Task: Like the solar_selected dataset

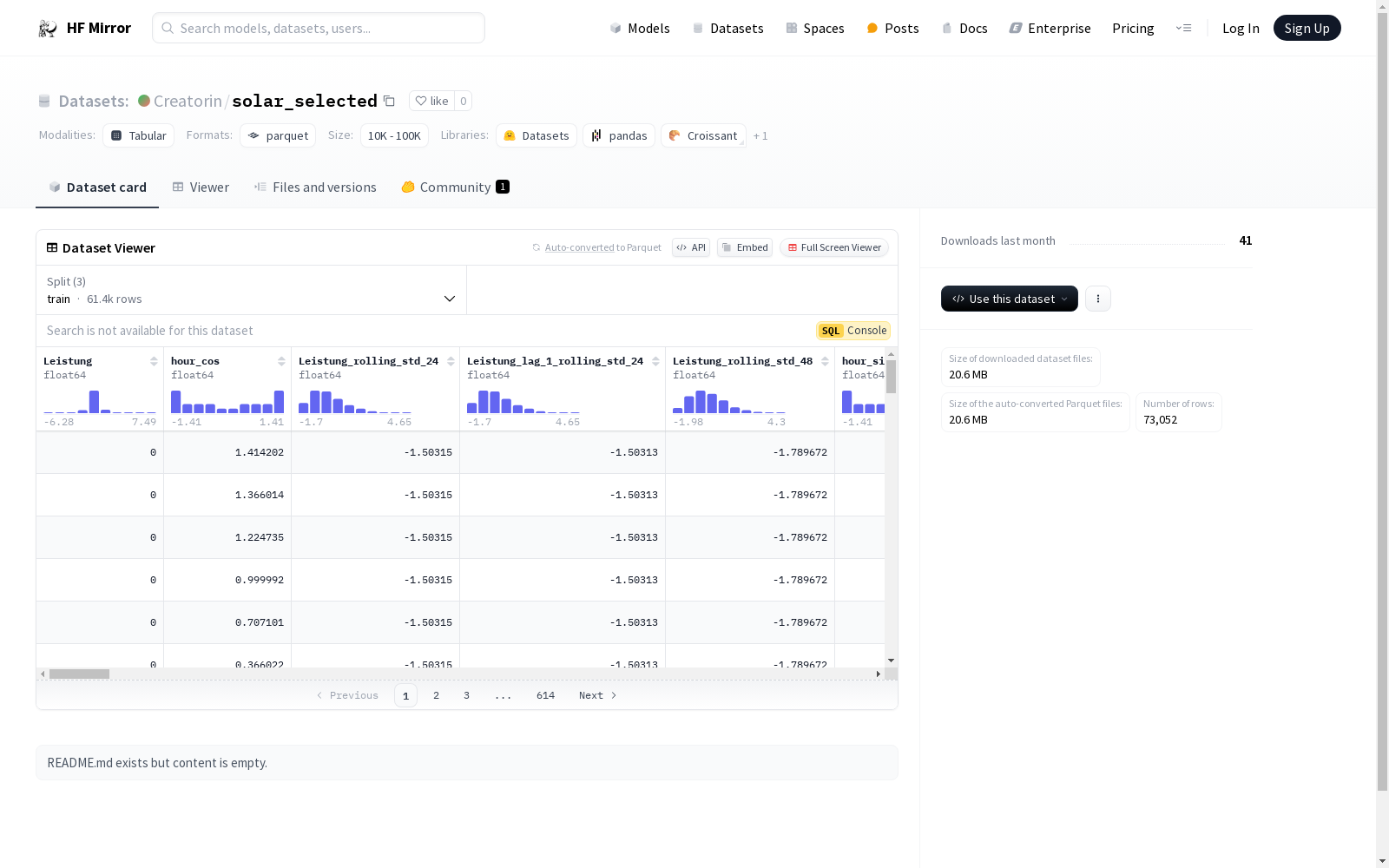Action: click(432, 102)
